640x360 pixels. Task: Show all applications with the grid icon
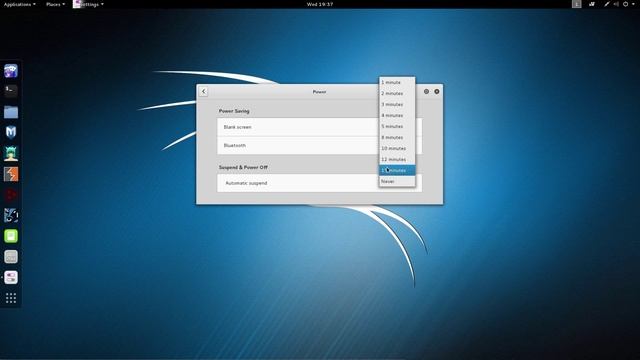11,298
